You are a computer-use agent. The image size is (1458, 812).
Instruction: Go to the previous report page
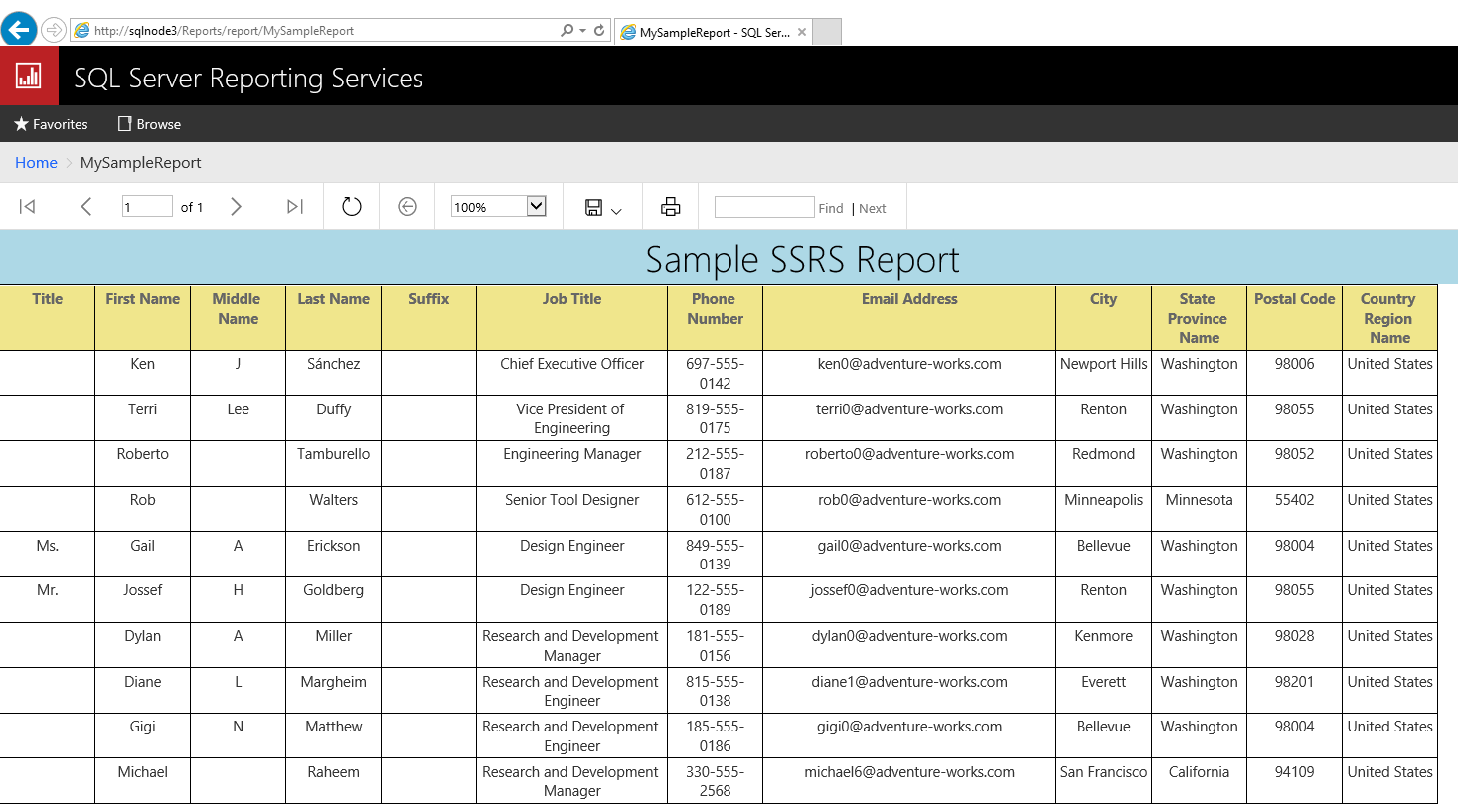pos(86,207)
